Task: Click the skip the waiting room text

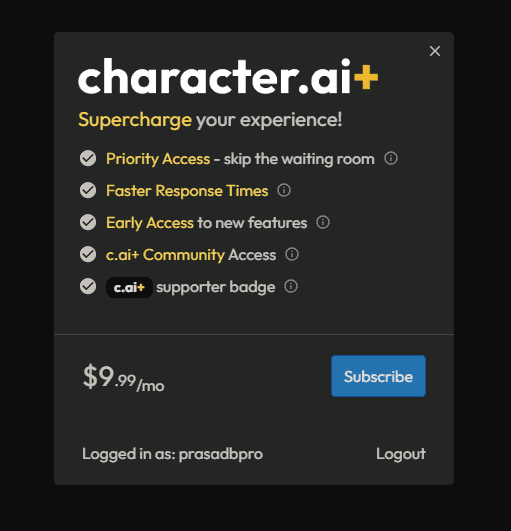Action: click(x=299, y=159)
